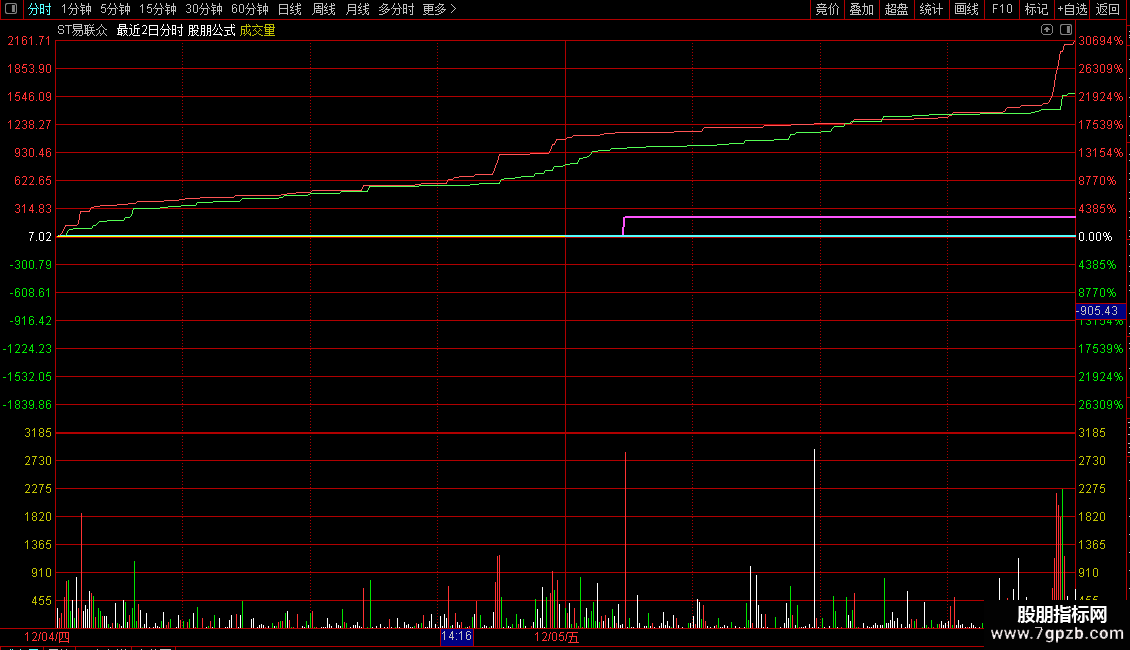Click the yellow 成交量 volume label
Screen dimensions: 1130x650
(x=257, y=30)
